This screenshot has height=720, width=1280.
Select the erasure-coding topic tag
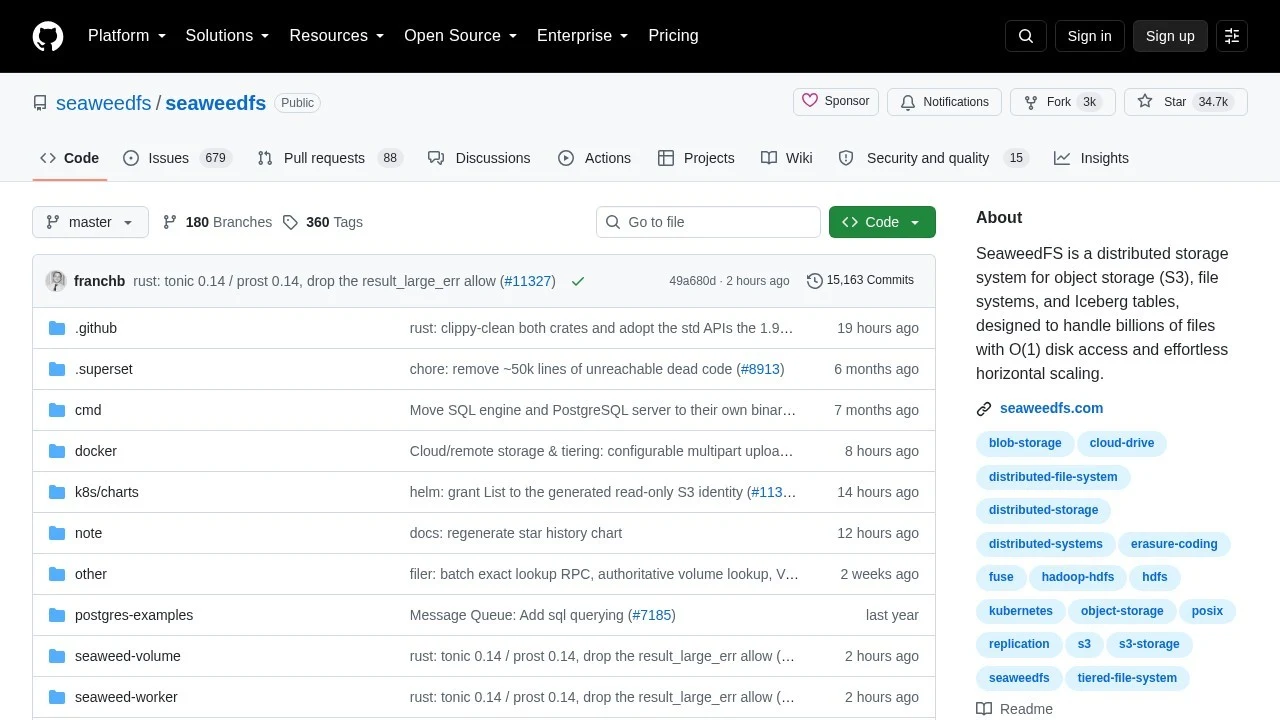click(1174, 544)
